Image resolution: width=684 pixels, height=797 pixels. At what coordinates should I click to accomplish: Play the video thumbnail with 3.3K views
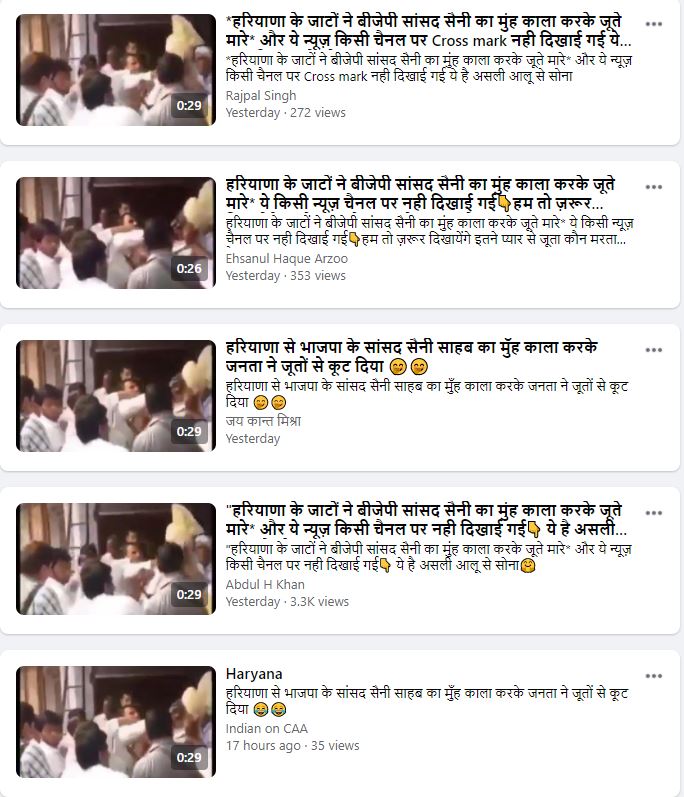coord(116,559)
